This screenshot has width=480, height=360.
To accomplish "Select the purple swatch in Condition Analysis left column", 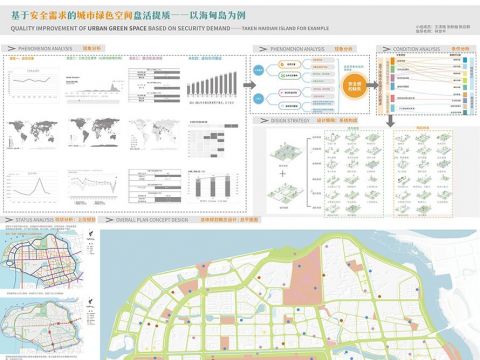I will [392, 78].
